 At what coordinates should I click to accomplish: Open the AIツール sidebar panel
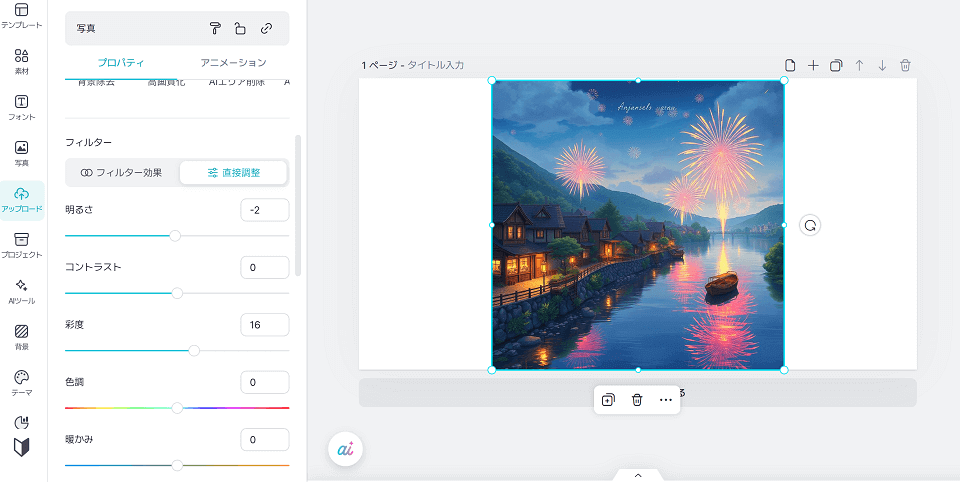(22, 291)
